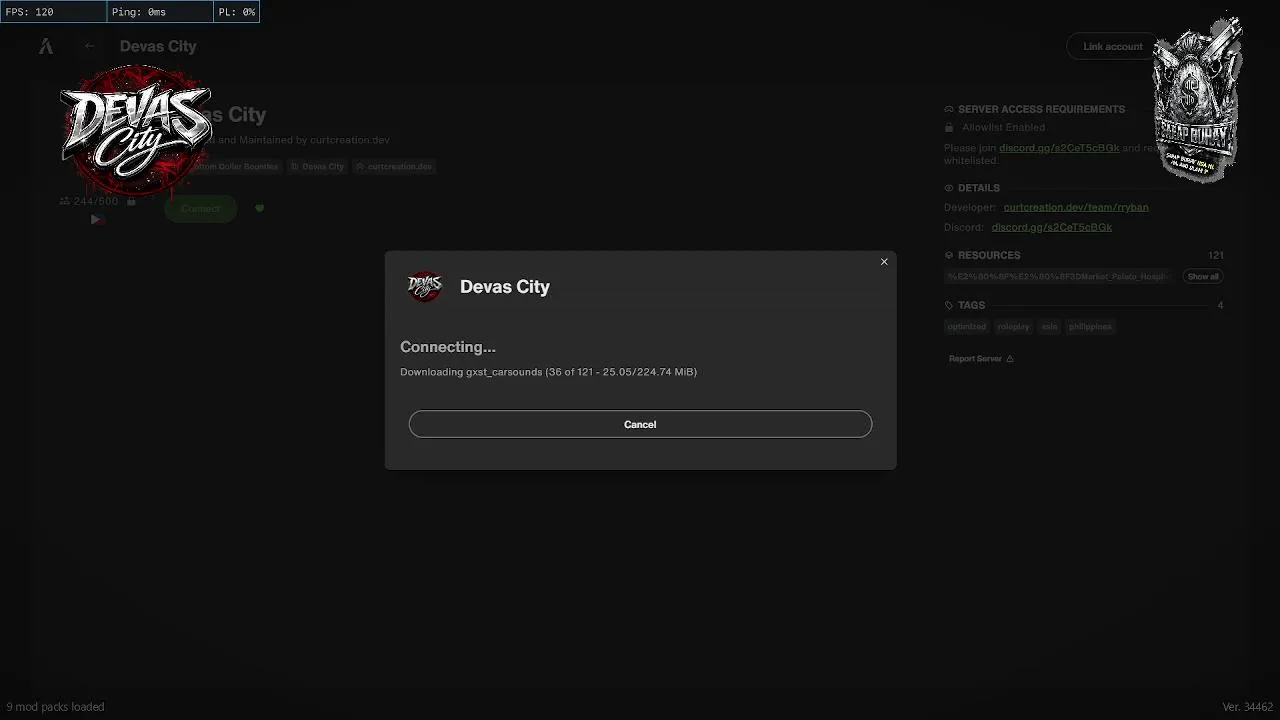The width and height of the screenshot is (1280, 720).
Task: Close the connecting dialog with X
Action: click(x=884, y=262)
